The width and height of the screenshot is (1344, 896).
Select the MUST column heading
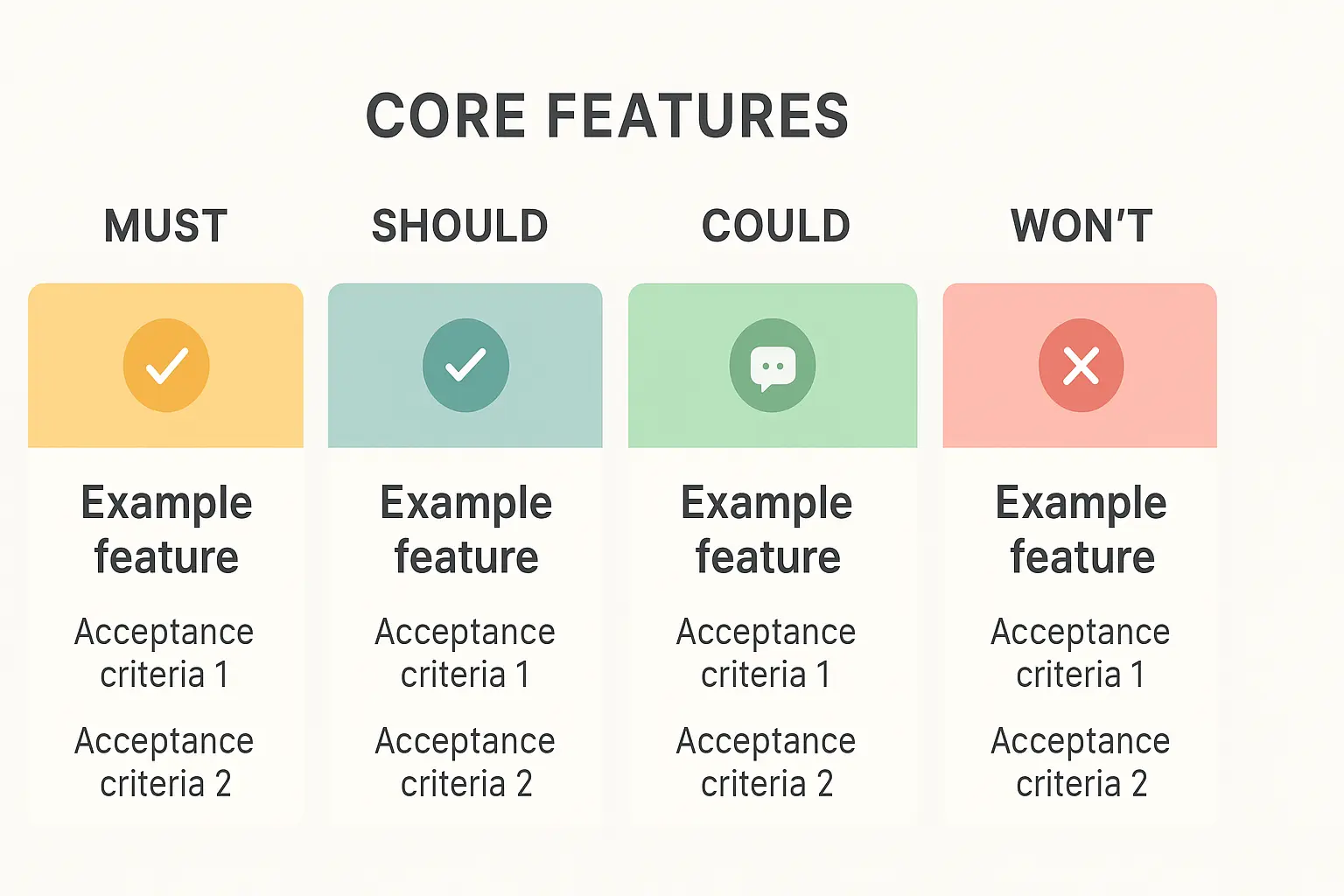pos(166,226)
